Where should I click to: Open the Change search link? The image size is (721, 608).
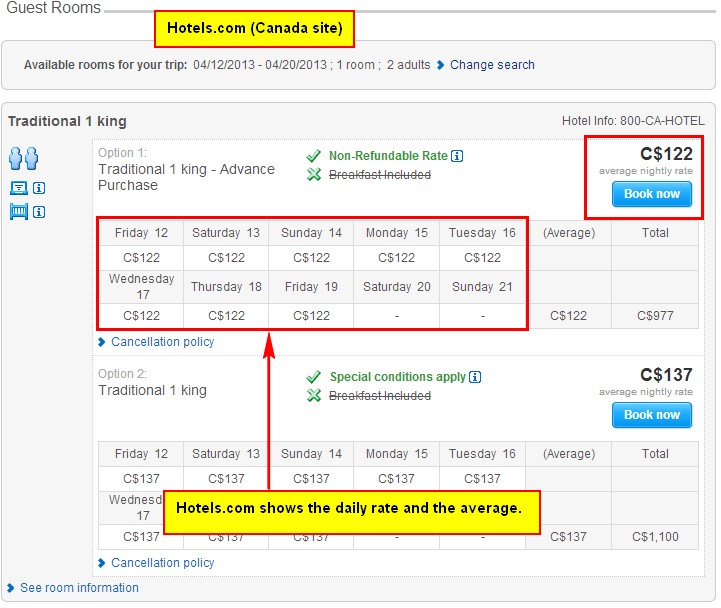point(492,65)
